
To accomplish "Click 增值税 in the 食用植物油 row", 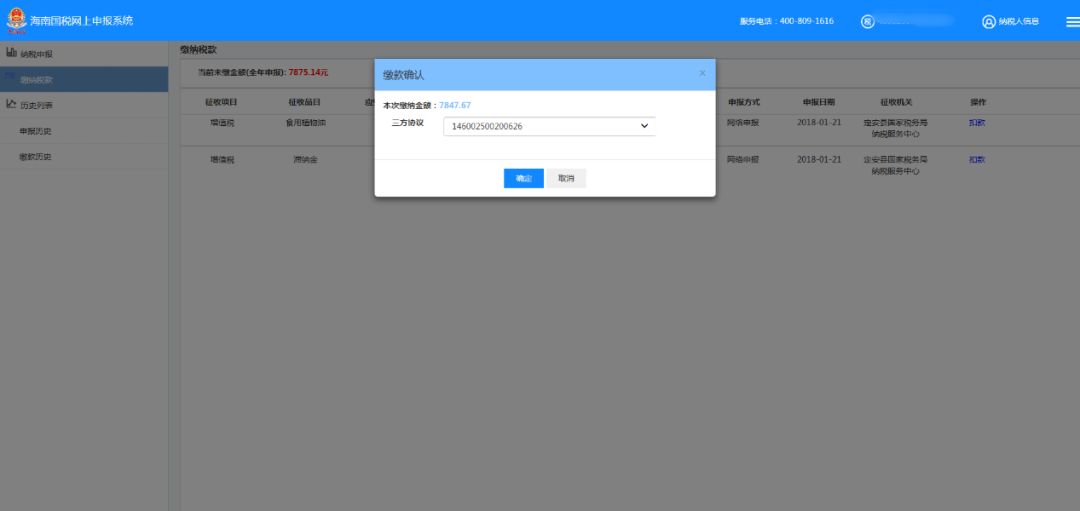I will (x=222, y=123).
